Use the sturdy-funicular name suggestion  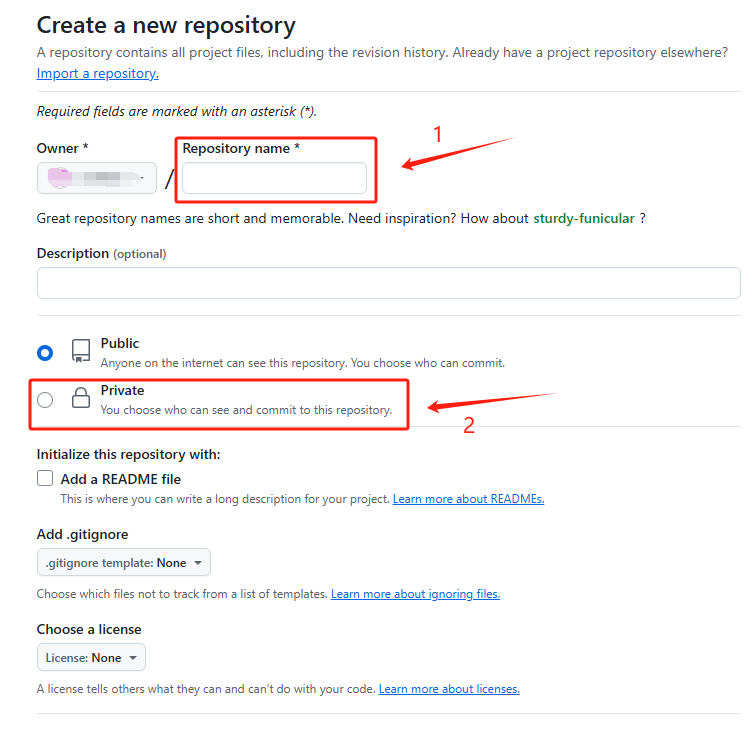[x=584, y=219]
